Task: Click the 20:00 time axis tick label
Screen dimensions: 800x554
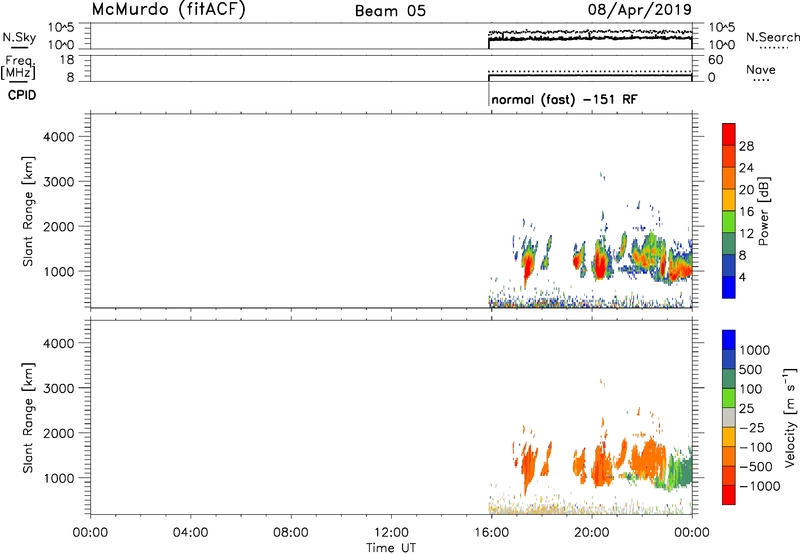Action: pyautogui.click(x=591, y=533)
